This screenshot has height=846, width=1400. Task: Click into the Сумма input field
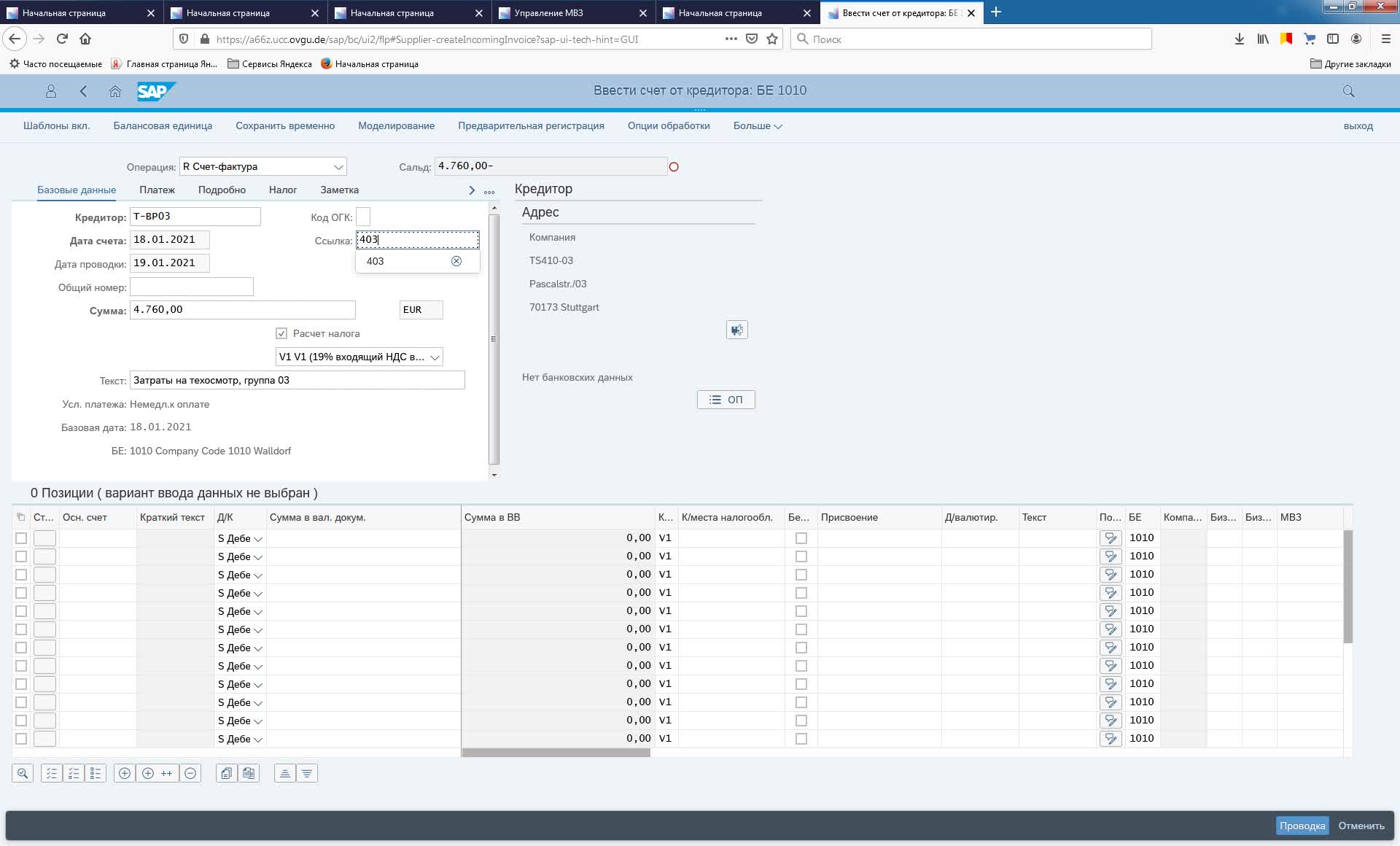[x=242, y=310]
